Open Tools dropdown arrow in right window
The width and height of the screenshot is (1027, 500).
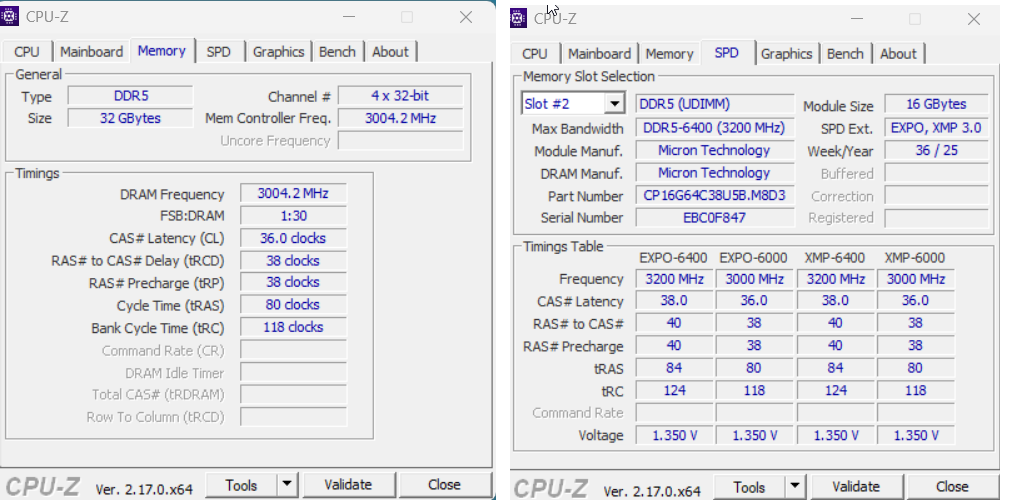point(794,487)
